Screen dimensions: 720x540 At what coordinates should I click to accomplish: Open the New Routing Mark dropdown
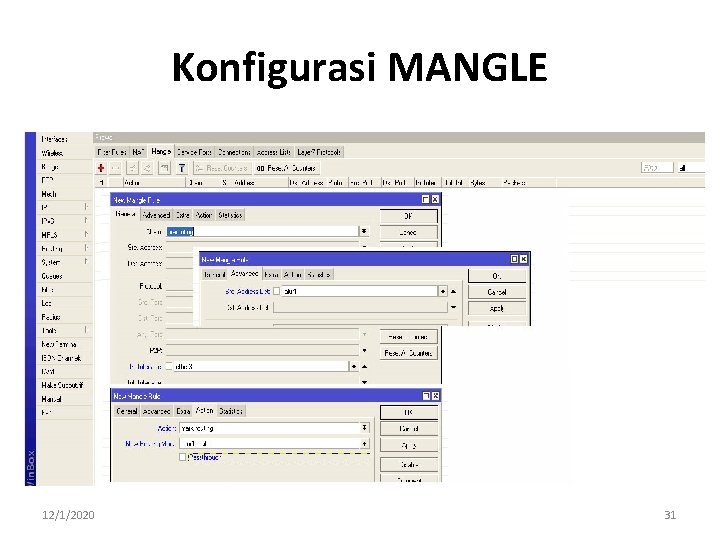tap(365, 444)
